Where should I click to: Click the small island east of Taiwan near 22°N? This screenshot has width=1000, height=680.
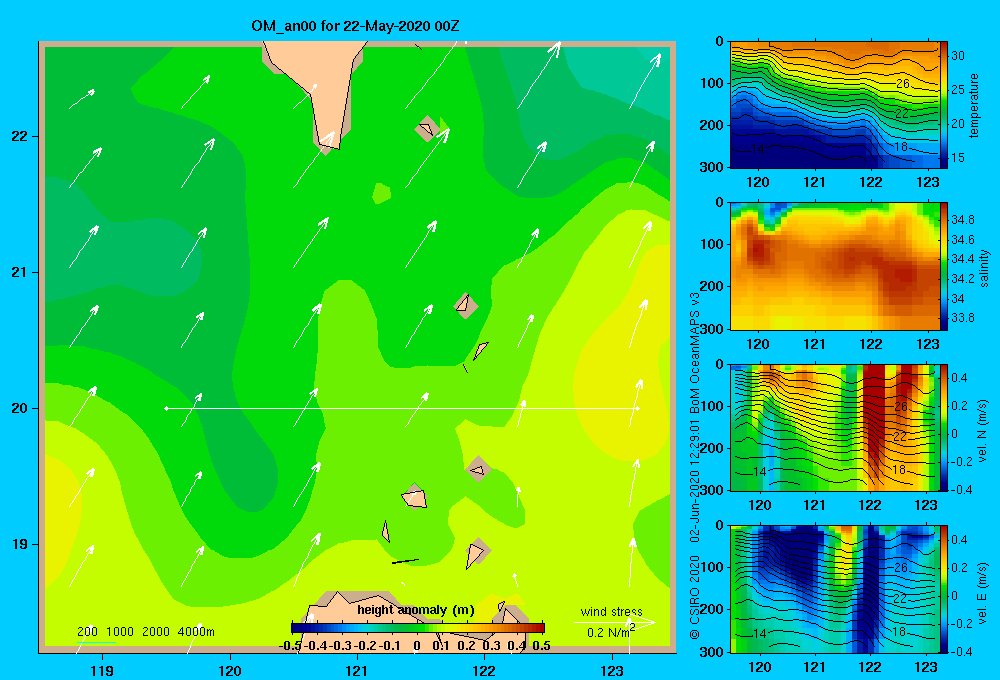(427, 129)
